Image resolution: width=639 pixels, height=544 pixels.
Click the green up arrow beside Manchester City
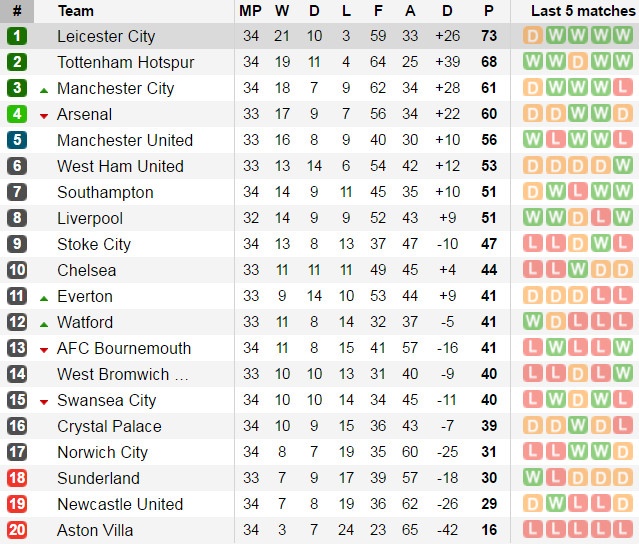[x=44, y=89]
